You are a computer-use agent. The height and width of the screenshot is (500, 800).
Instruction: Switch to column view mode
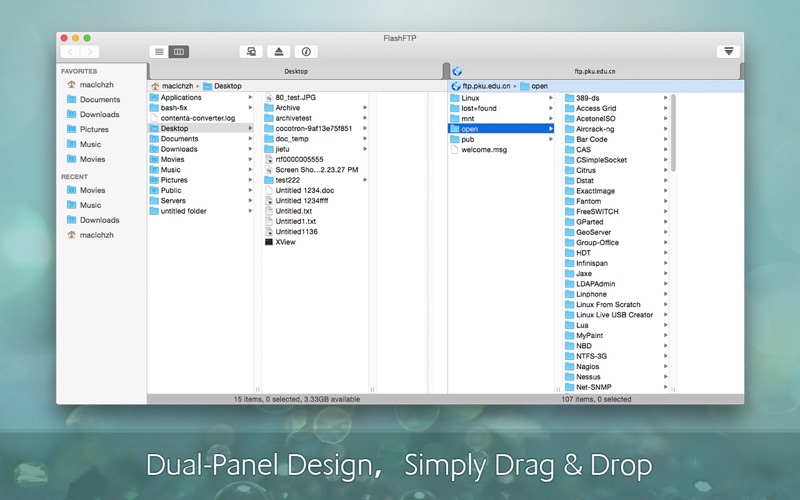click(x=179, y=52)
